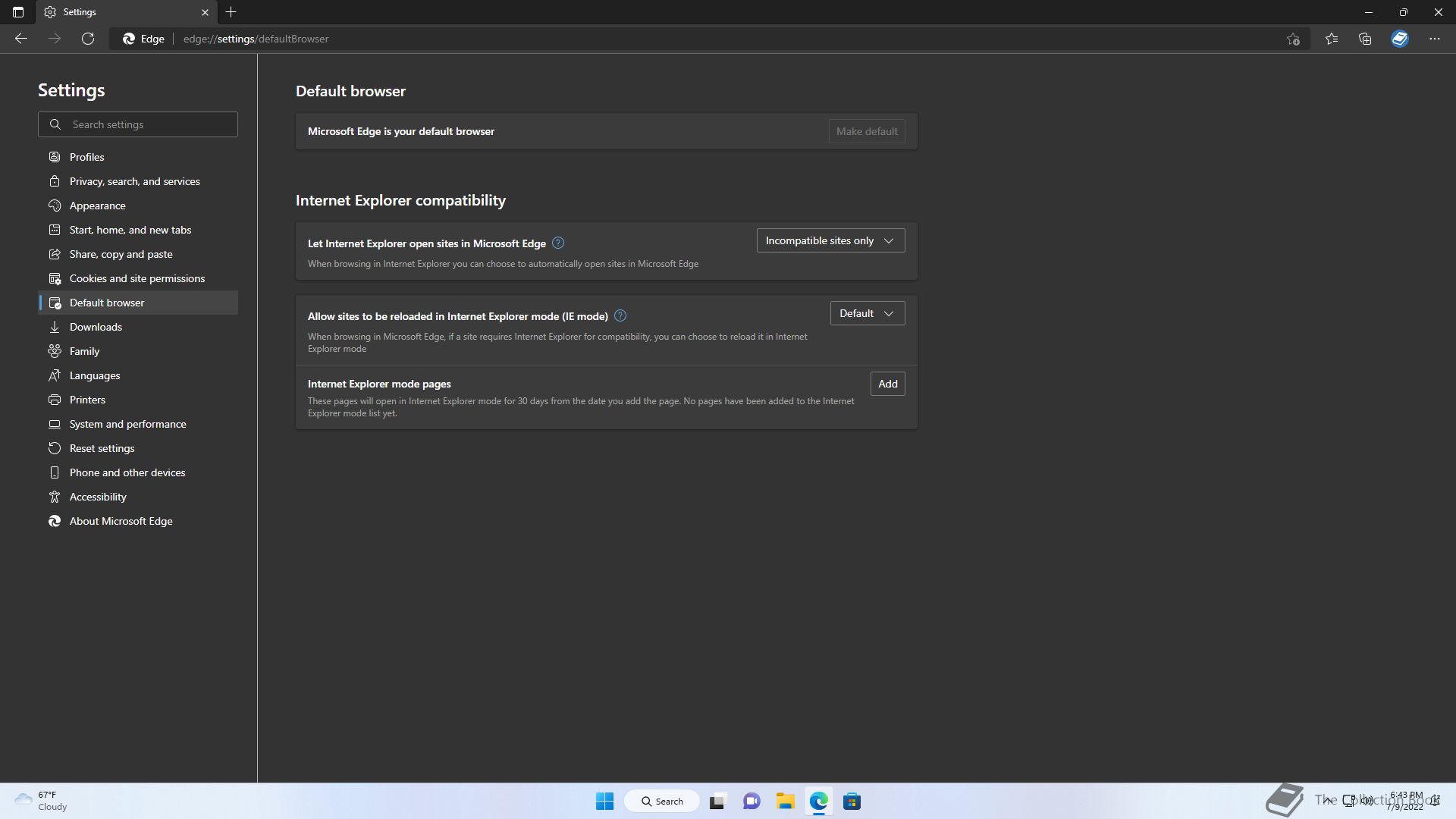Click Add for IE mode pages
This screenshot has height=819, width=1456.
[x=887, y=384]
